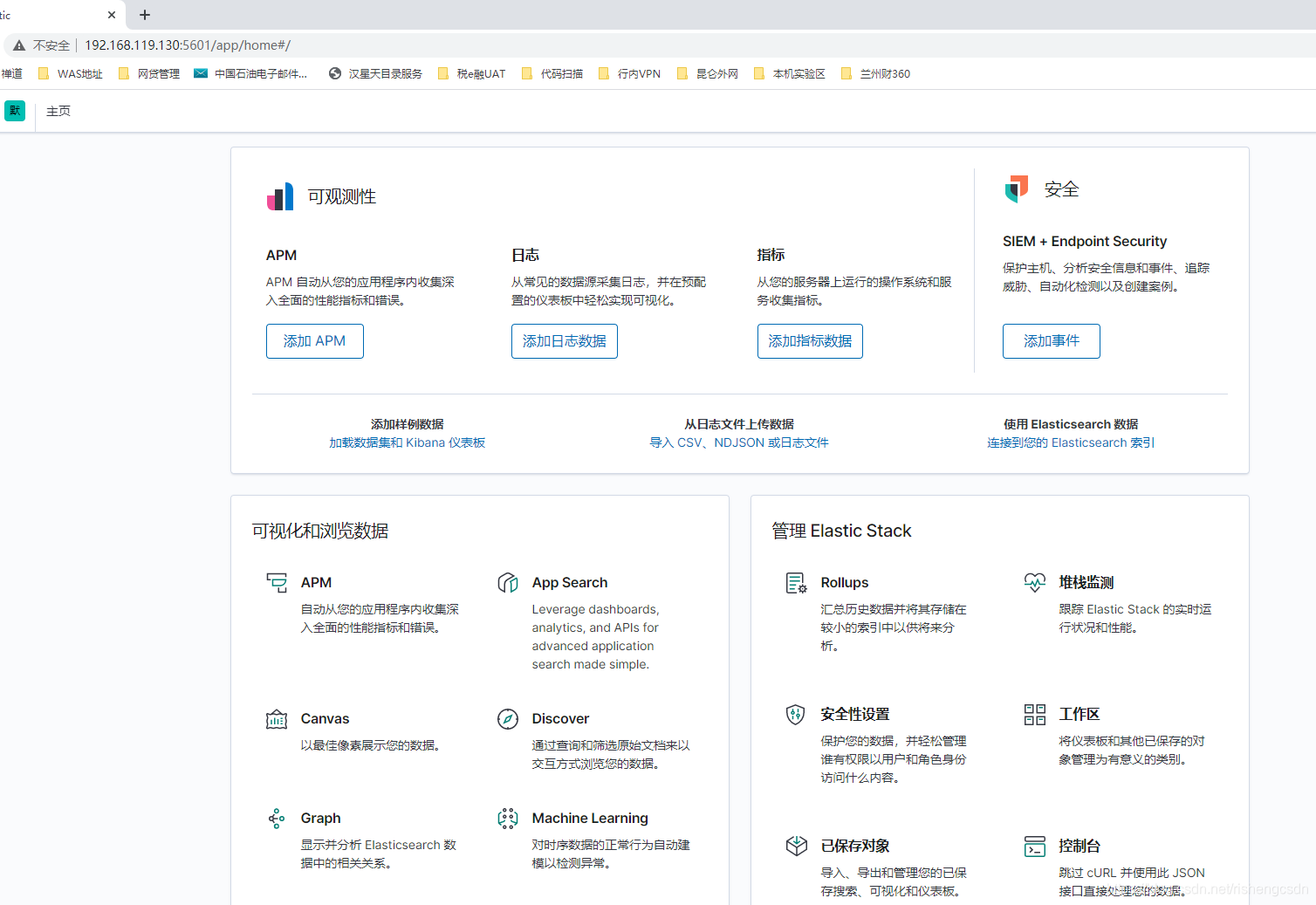
Task: Open 导入 CSV、NDJSON 或日志文件 link
Action: pyautogui.click(x=739, y=443)
